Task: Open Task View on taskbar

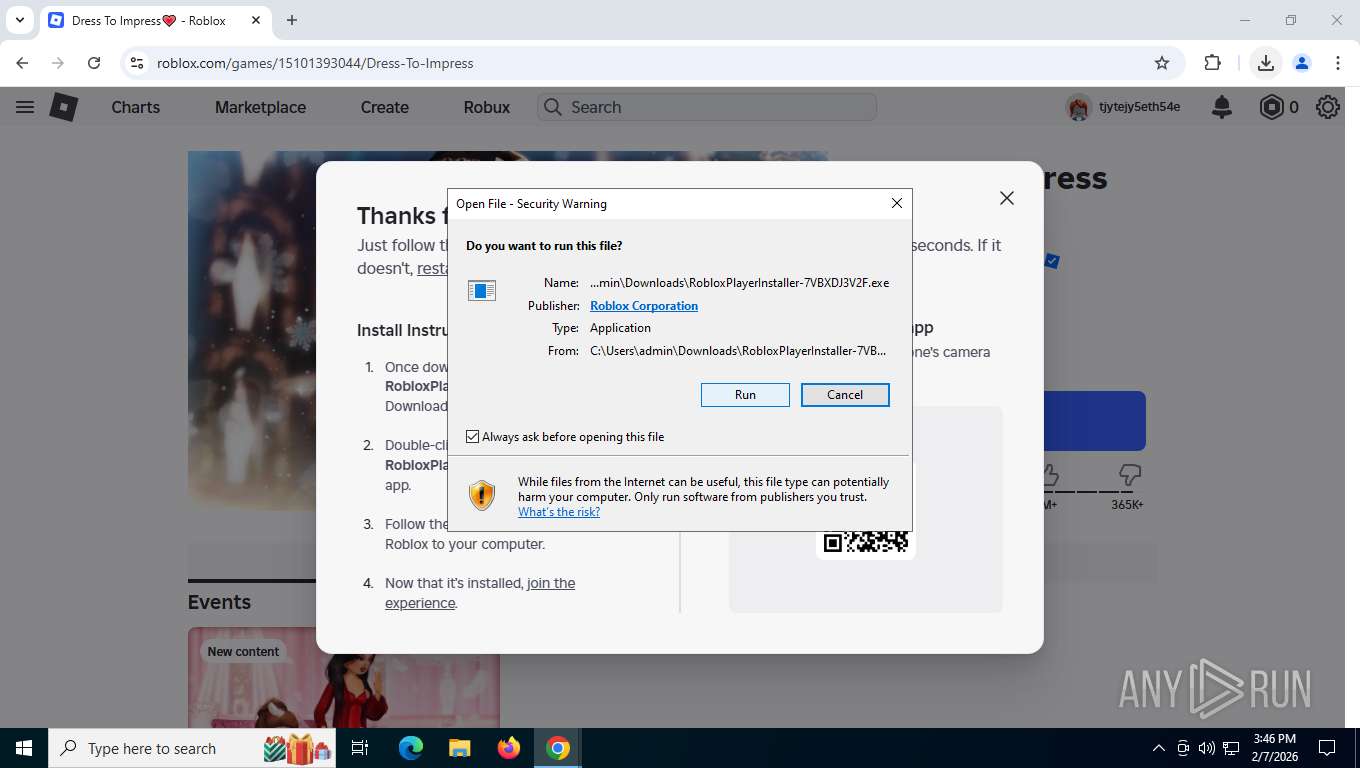Action: pyautogui.click(x=360, y=748)
